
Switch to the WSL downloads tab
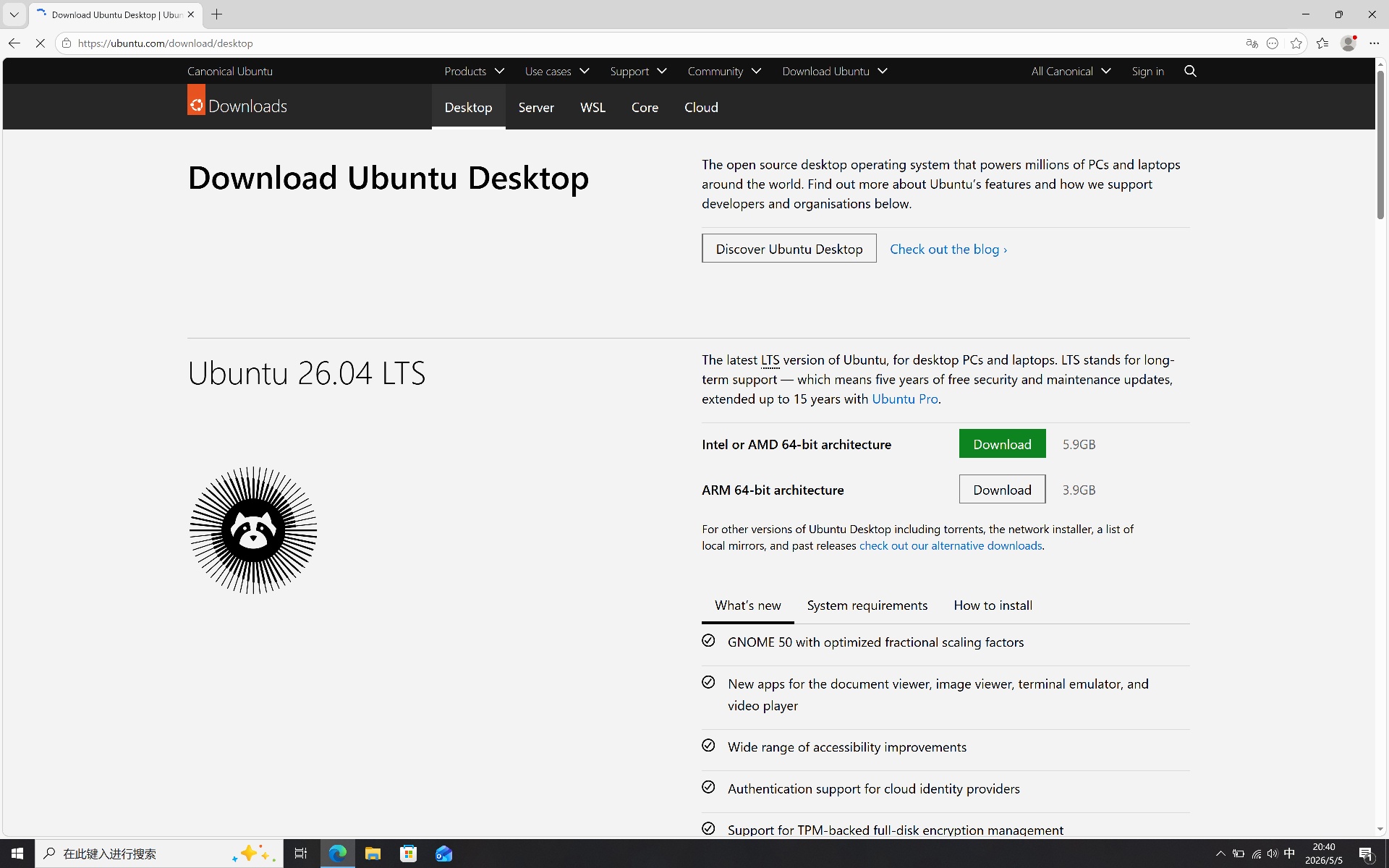tap(592, 107)
